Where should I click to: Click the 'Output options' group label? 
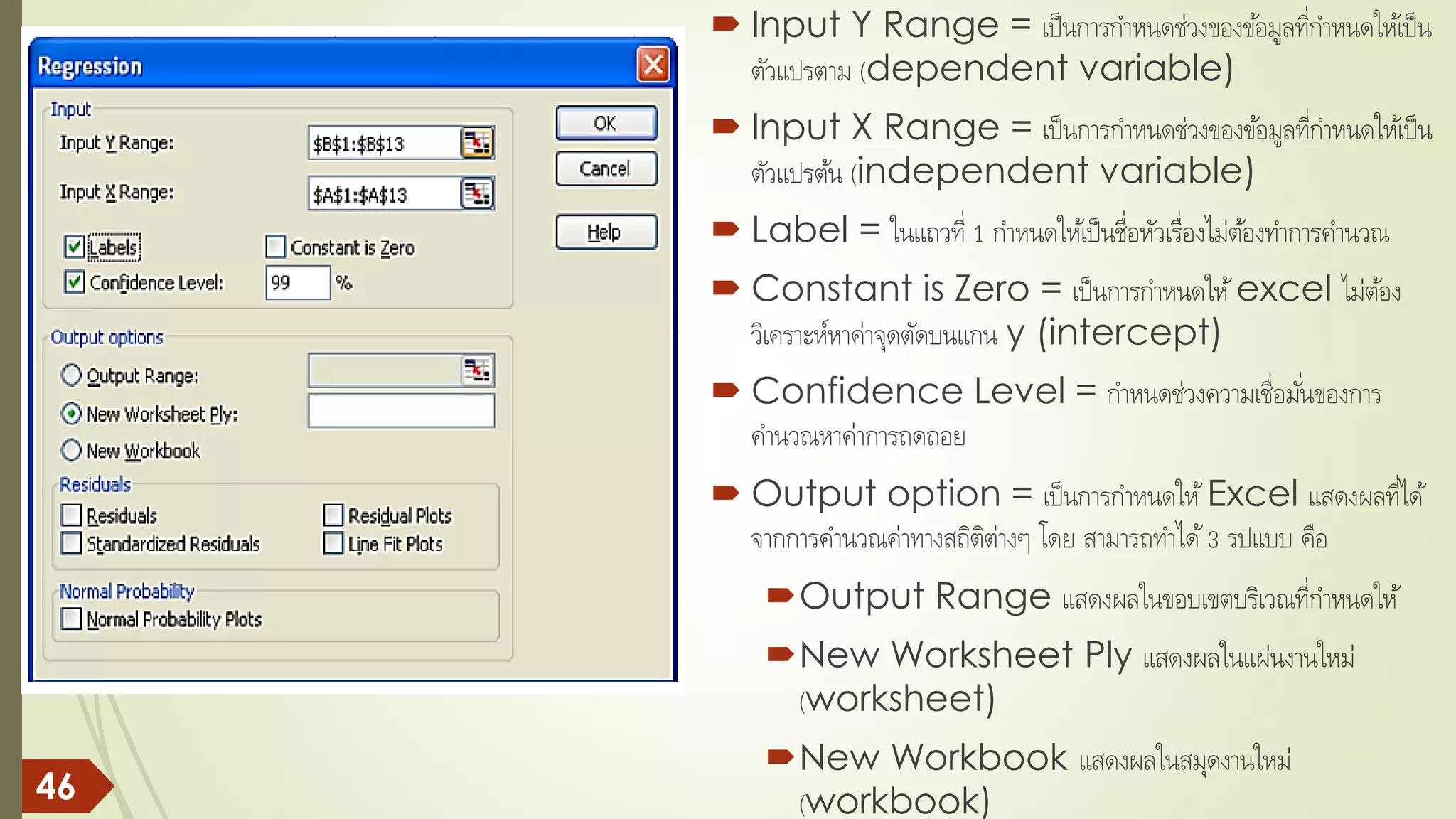[x=107, y=337]
